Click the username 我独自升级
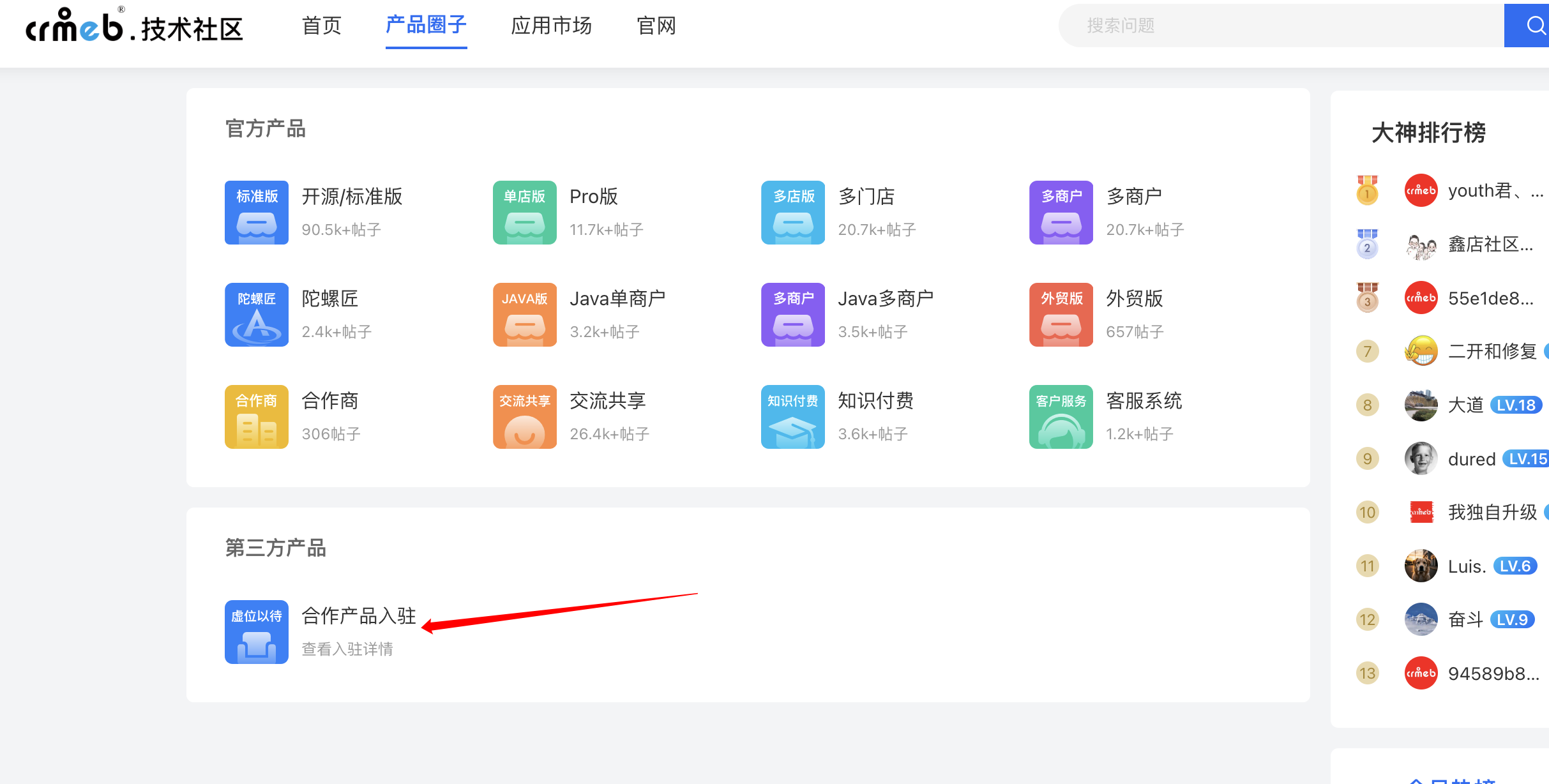Image resolution: width=1549 pixels, height=784 pixels. [x=1493, y=512]
